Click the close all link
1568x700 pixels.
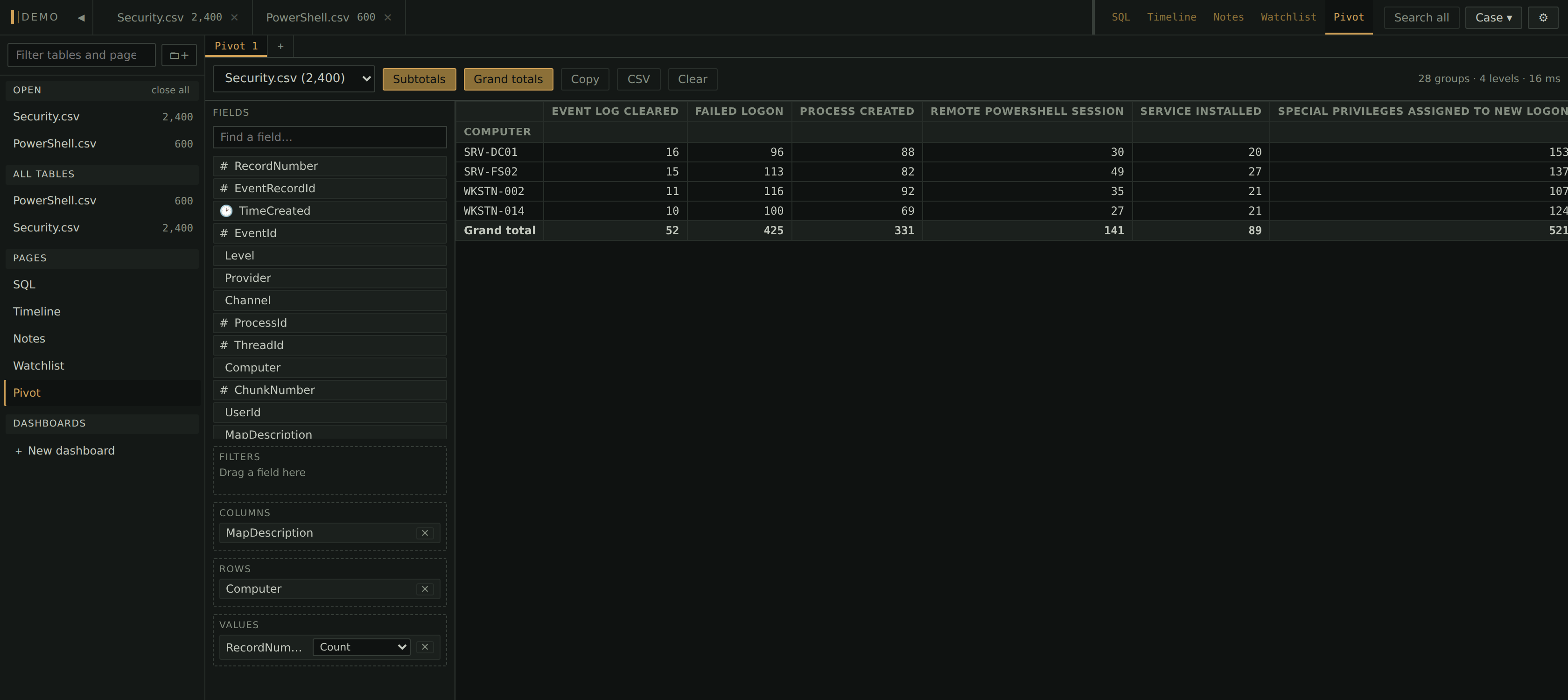170,90
